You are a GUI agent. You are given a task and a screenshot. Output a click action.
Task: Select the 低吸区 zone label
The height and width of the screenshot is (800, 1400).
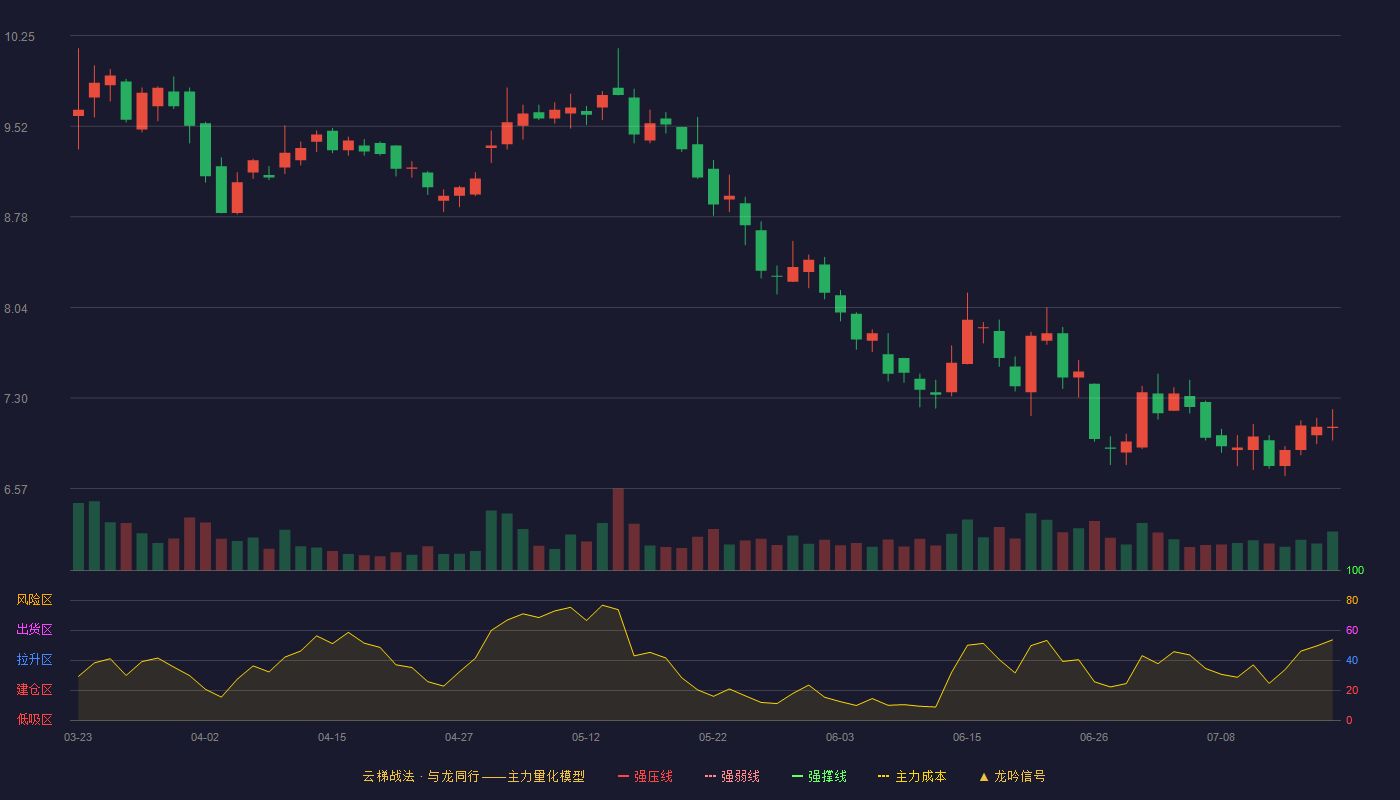(x=34, y=719)
